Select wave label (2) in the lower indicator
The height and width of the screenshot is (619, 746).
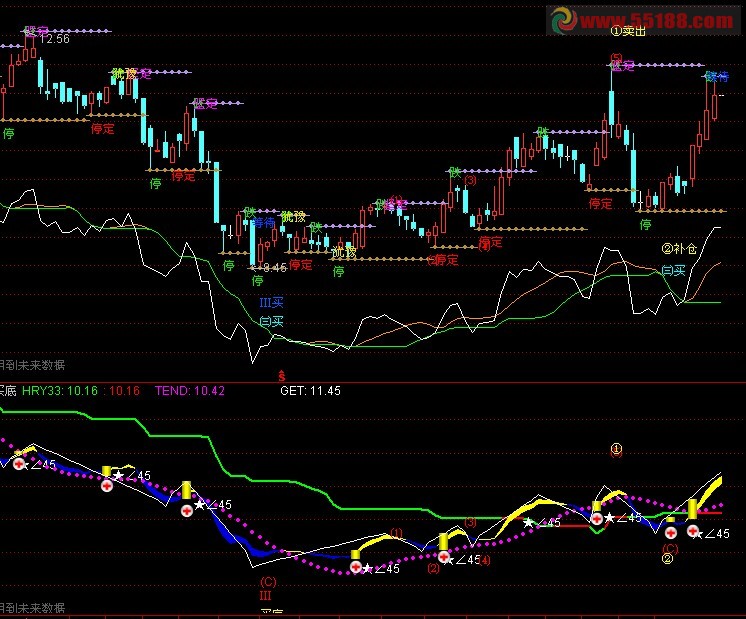pos(433,568)
